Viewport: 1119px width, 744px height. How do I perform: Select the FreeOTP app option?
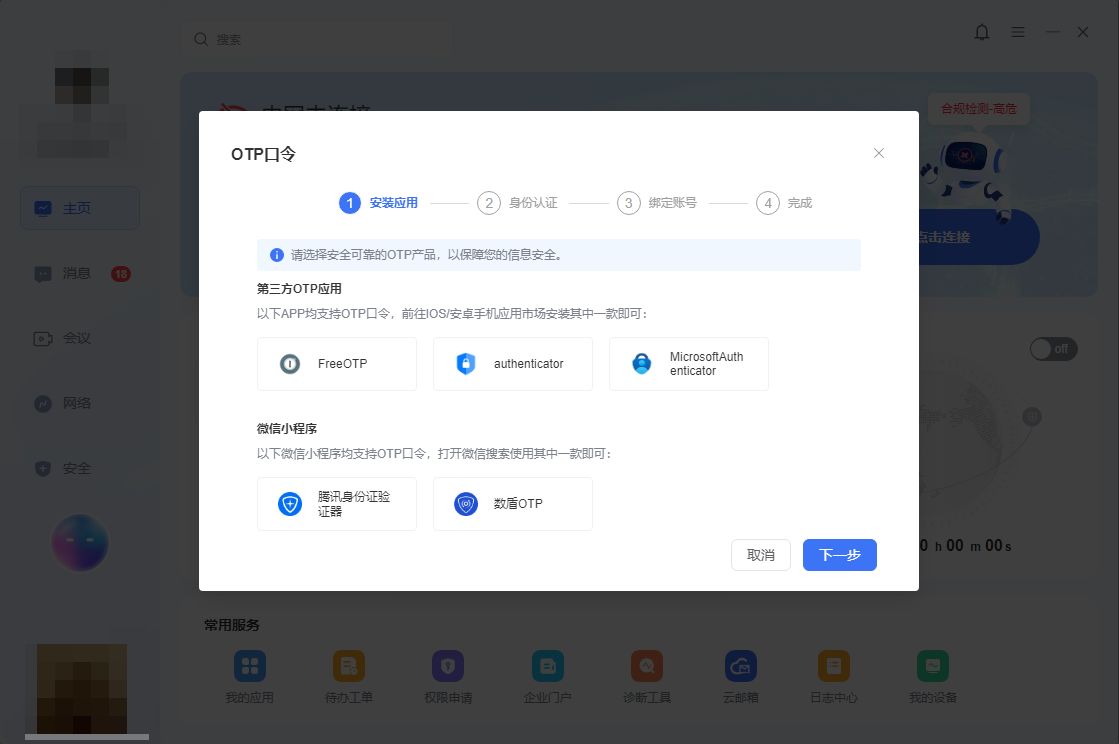[337, 364]
